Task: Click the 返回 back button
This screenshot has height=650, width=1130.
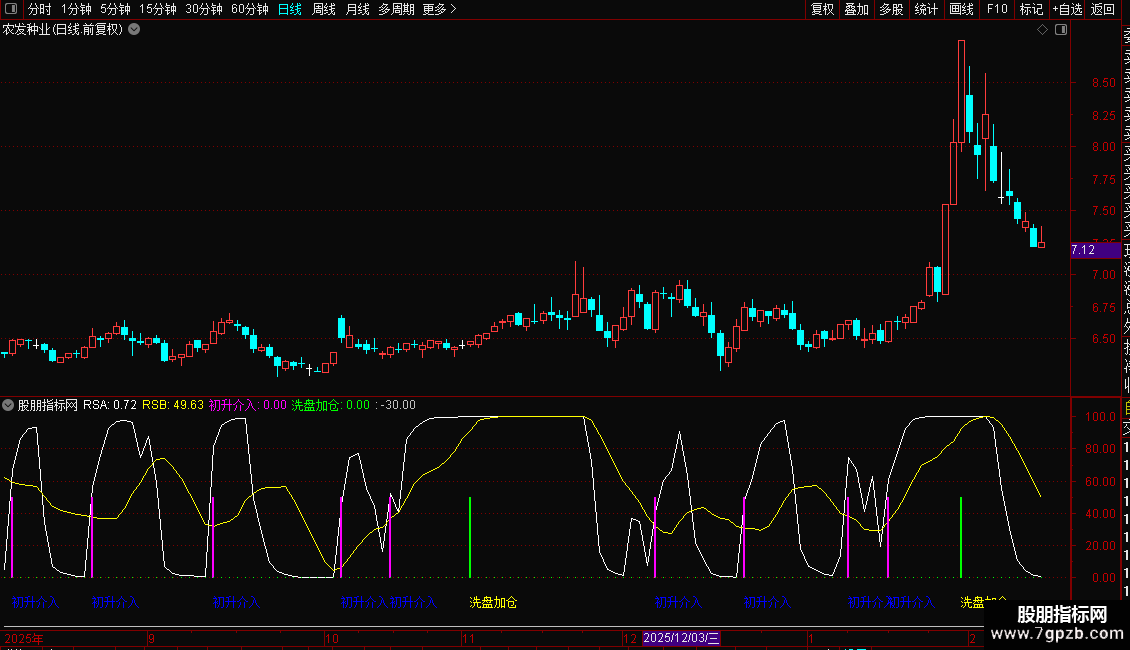Action: [1102, 9]
